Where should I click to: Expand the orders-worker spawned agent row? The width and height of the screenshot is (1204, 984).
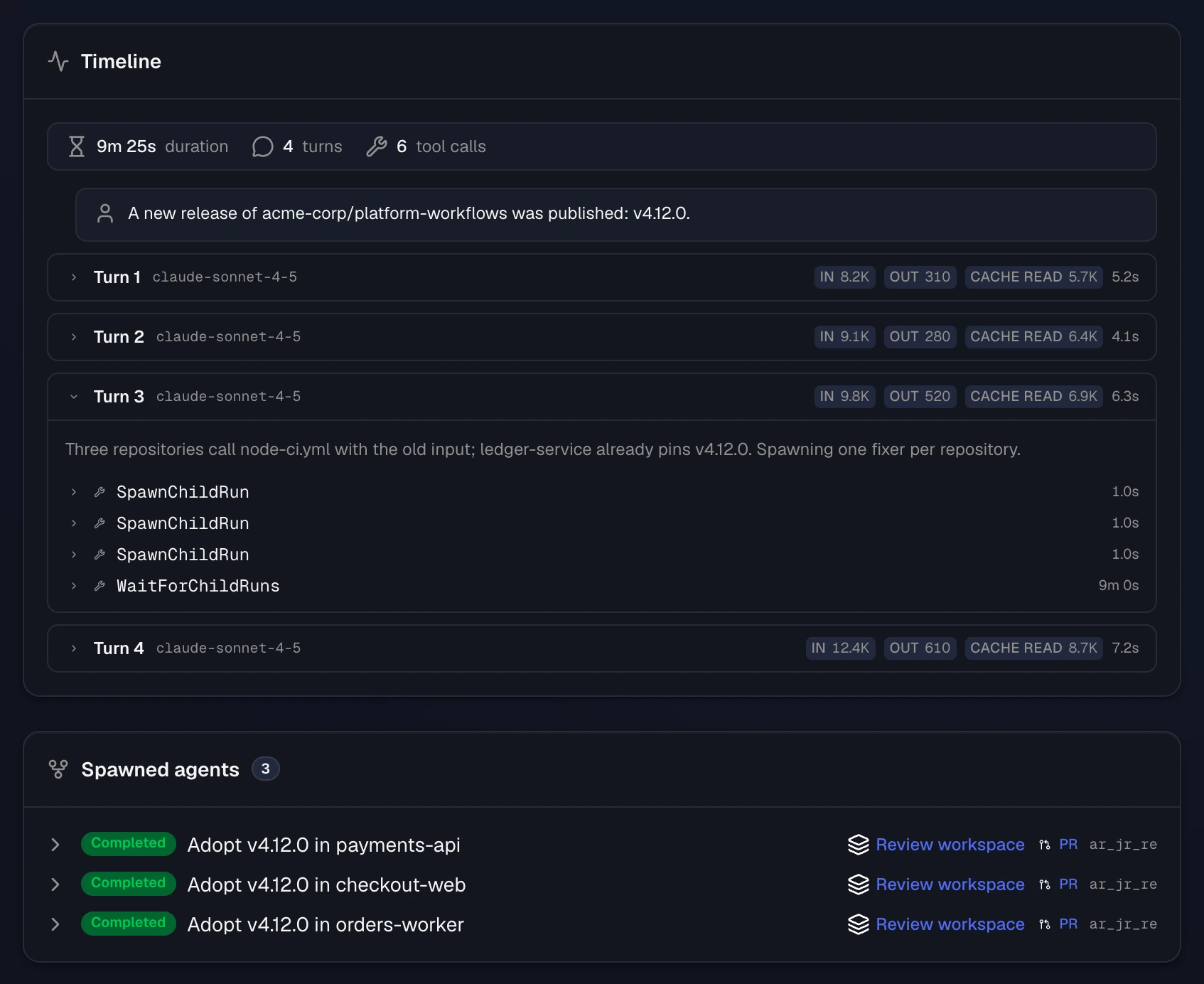coord(55,924)
